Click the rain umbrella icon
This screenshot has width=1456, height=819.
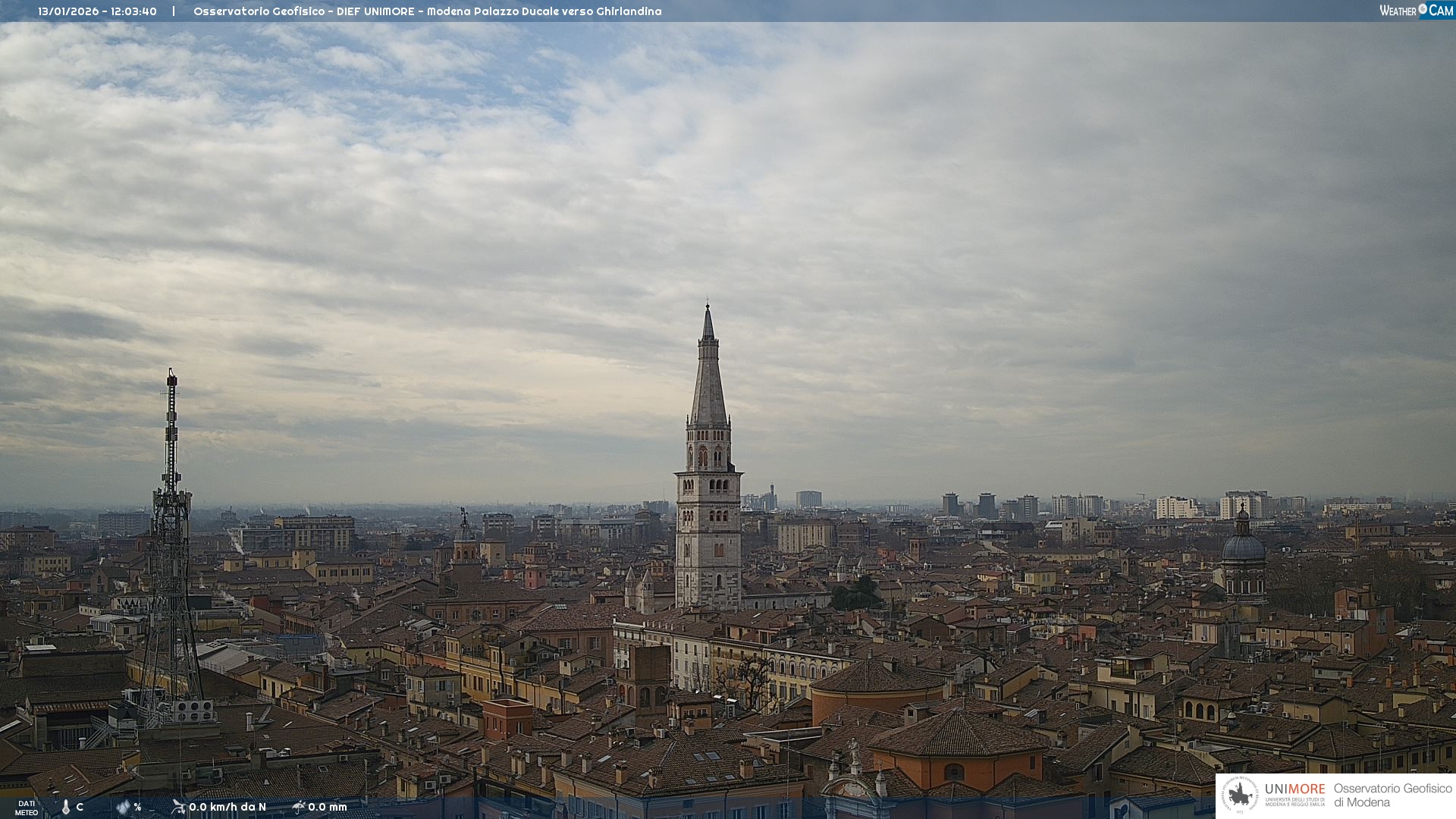tap(298, 806)
